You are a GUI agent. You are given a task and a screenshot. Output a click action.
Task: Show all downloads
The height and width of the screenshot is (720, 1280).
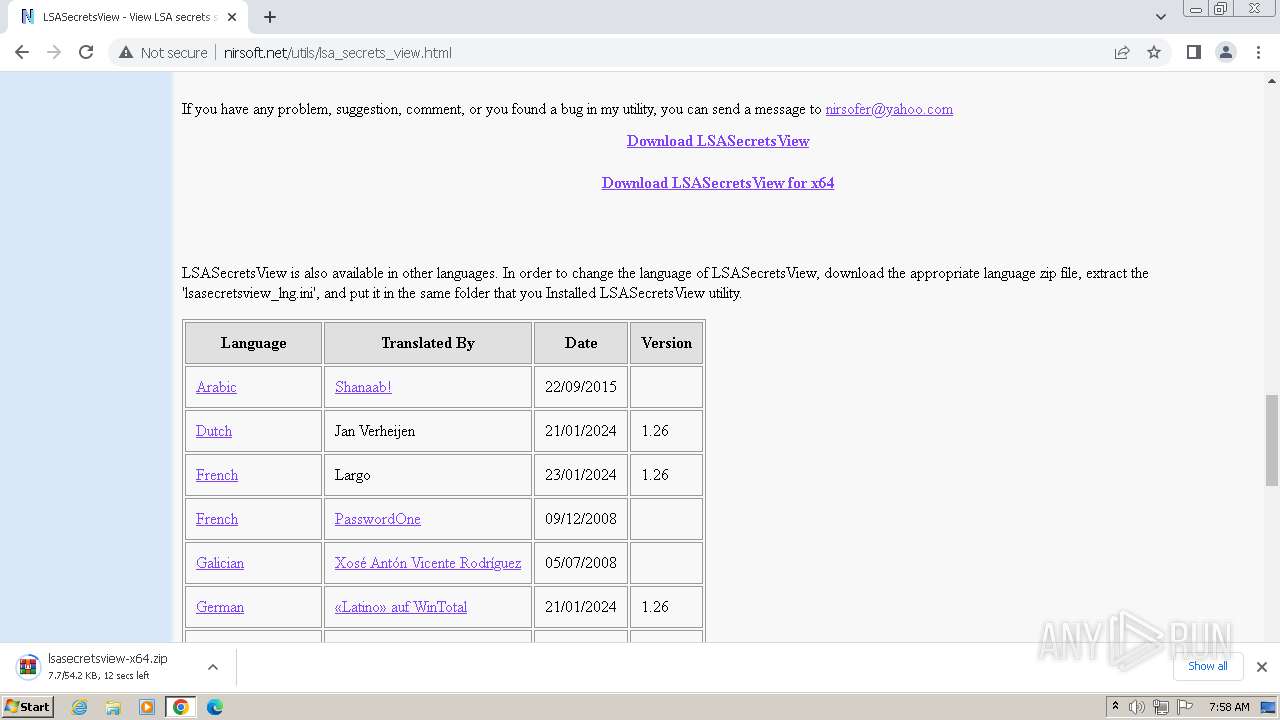[x=1208, y=666]
